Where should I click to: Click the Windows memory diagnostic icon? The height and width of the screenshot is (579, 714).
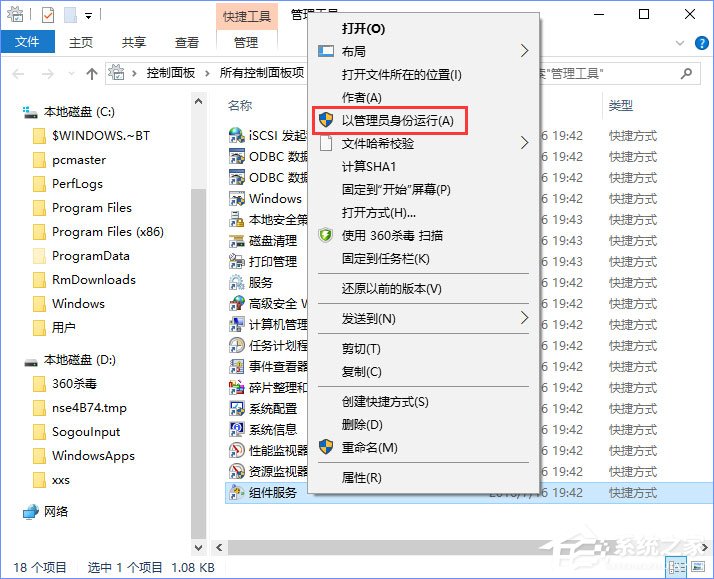point(237,198)
